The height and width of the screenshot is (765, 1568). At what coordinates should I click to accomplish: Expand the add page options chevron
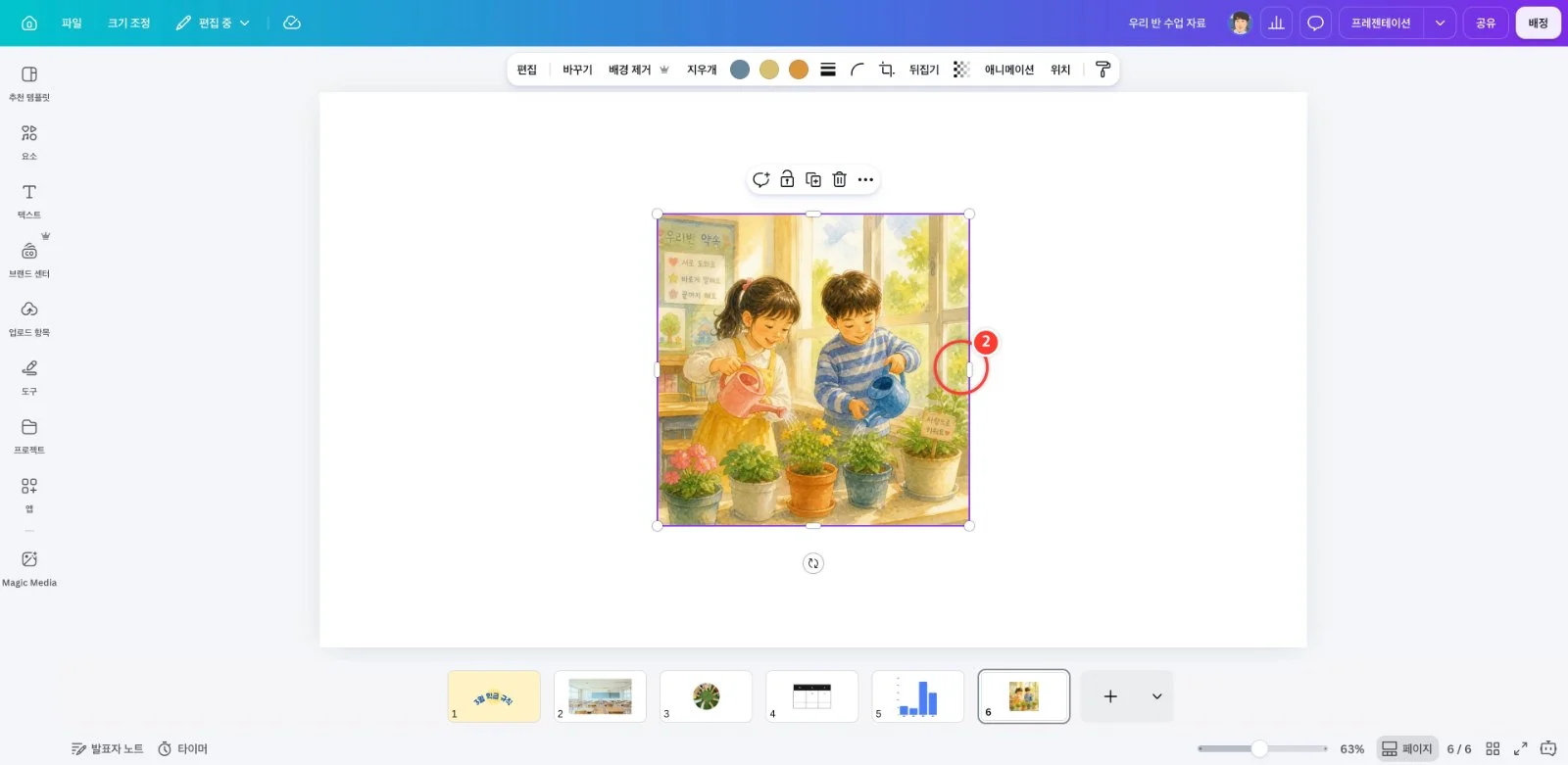tap(1156, 696)
